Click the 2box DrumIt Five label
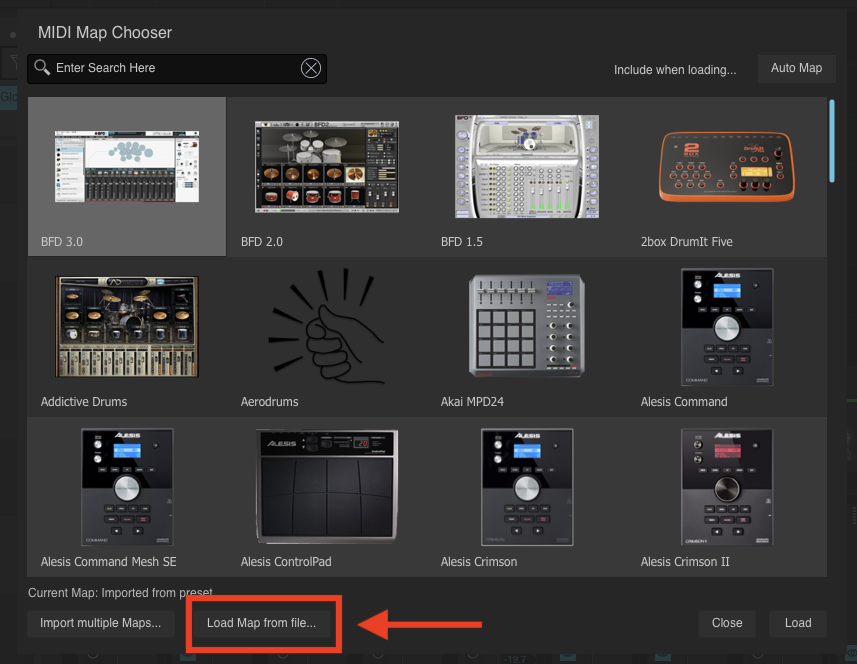 tap(686, 242)
